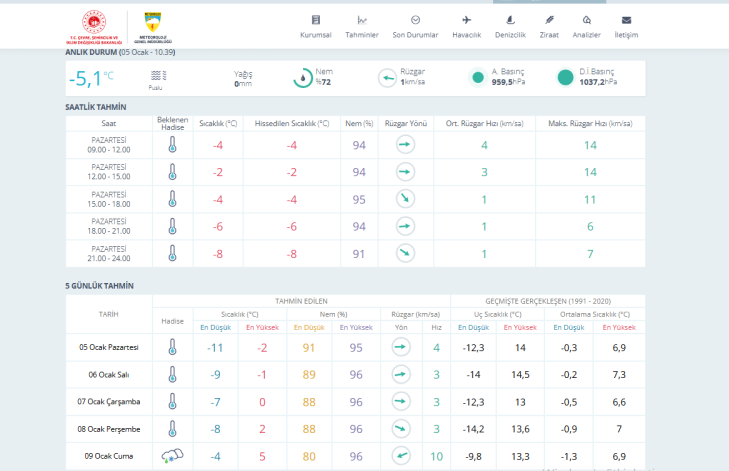
Task: Open the Kurumsal menu icon
Action: click(316, 20)
